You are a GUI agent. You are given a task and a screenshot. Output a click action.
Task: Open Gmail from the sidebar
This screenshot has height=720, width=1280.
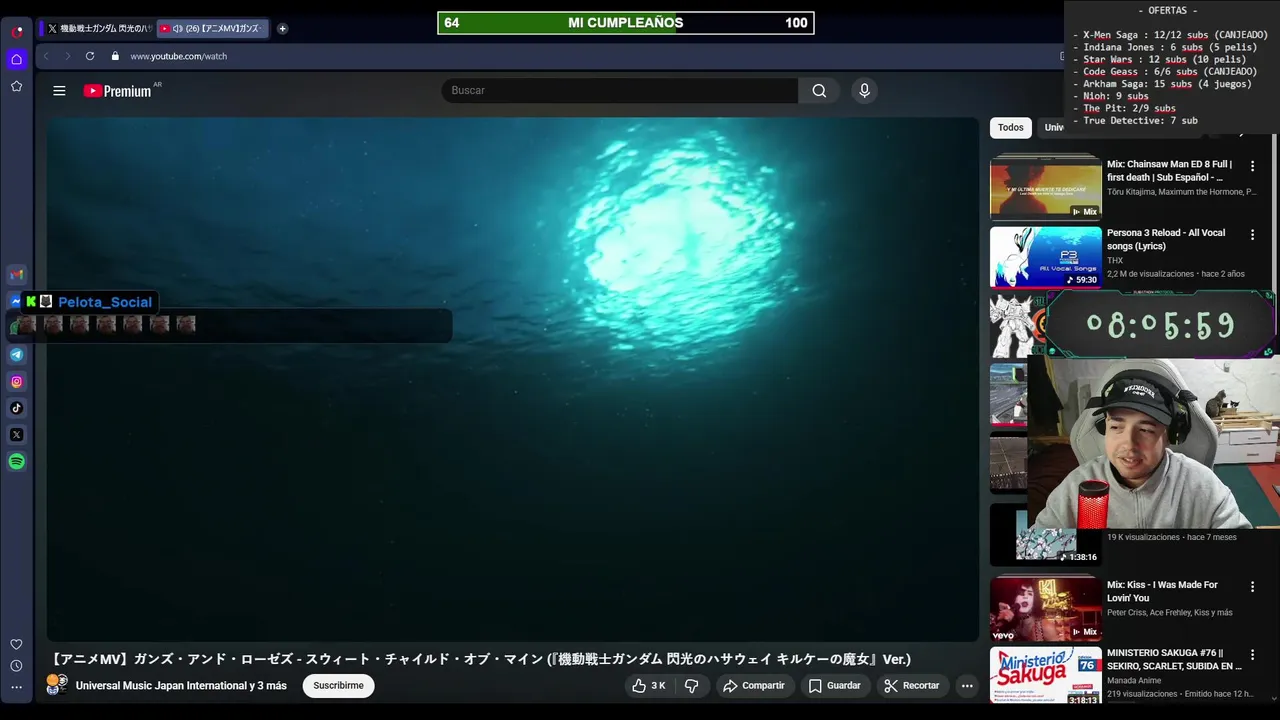(16, 274)
